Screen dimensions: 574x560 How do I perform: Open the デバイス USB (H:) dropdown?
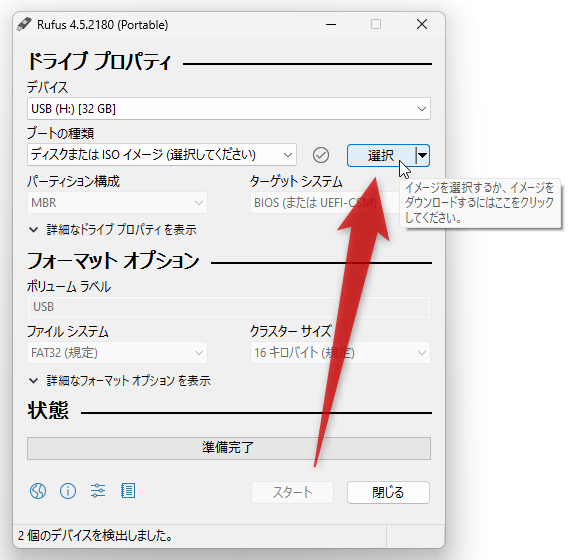229,109
